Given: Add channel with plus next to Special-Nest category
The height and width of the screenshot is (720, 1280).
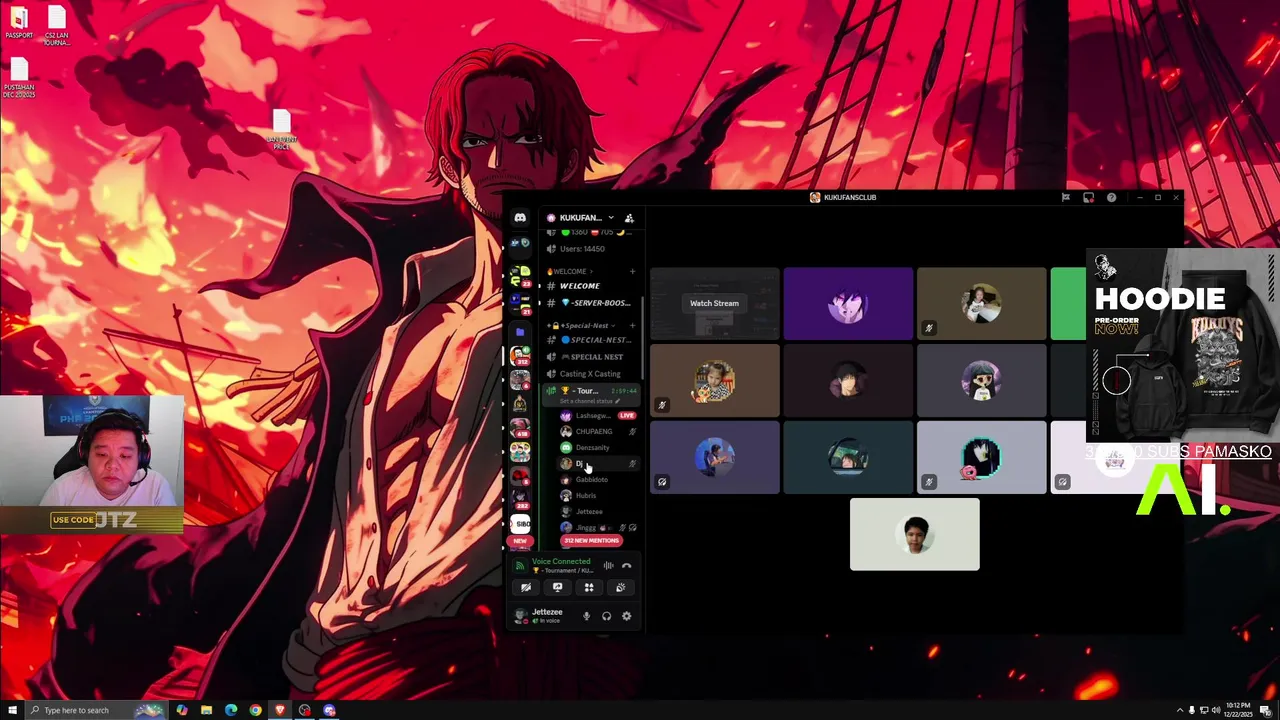Looking at the screenshot, I should tap(632, 325).
